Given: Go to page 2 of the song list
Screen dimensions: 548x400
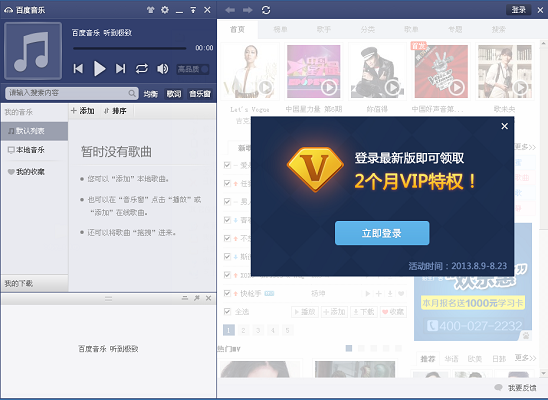Looking at the screenshot, I should click(243, 330).
